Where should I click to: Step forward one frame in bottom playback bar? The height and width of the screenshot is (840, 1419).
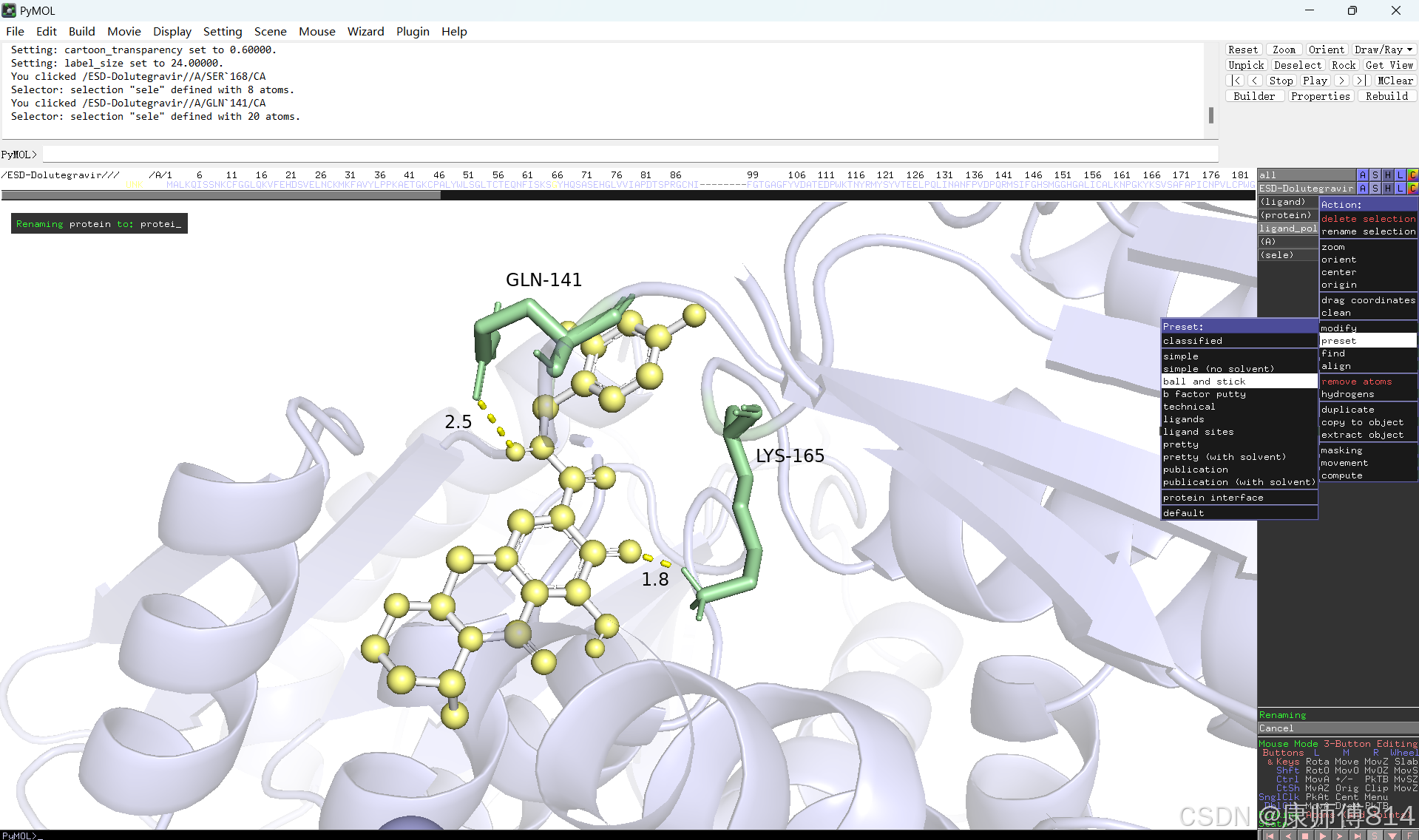1340,836
